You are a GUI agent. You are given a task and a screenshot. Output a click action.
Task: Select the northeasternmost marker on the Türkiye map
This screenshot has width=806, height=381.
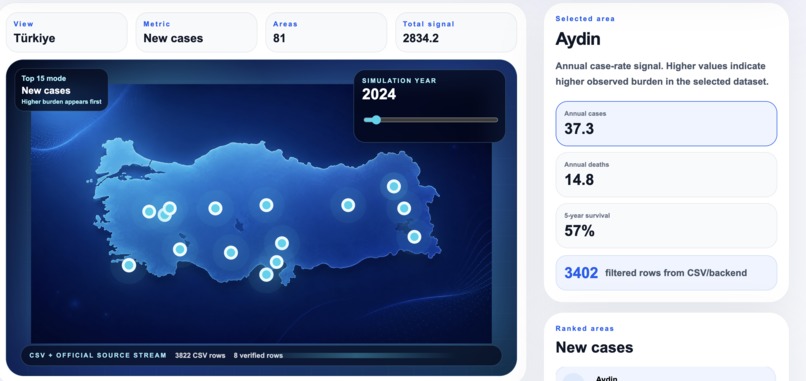click(394, 186)
